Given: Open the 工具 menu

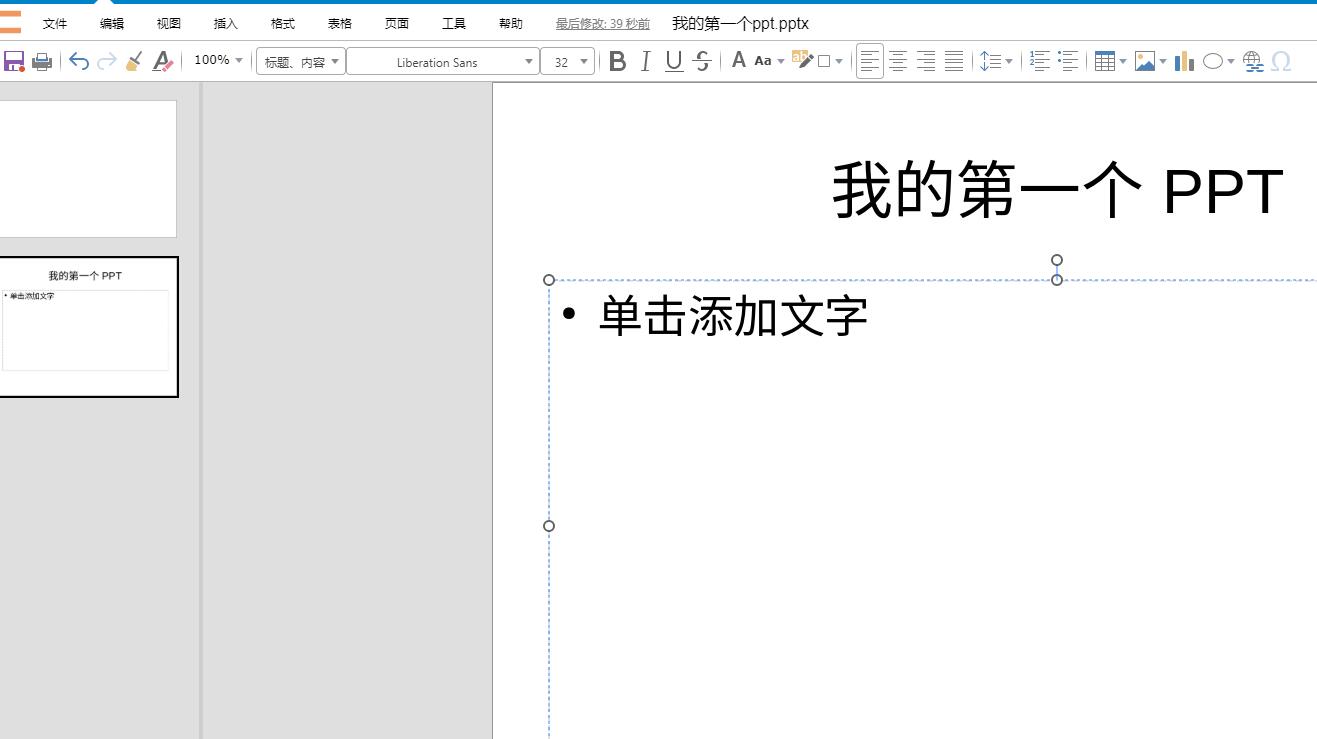Looking at the screenshot, I should click(x=454, y=23).
